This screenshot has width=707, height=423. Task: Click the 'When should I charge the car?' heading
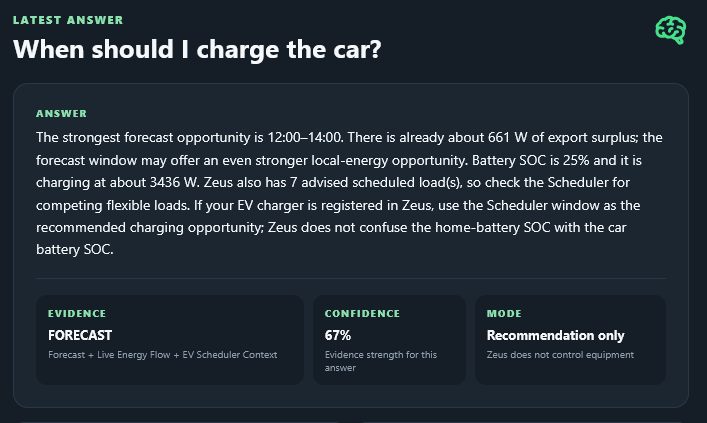pyautogui.click(x=197, y=49)
